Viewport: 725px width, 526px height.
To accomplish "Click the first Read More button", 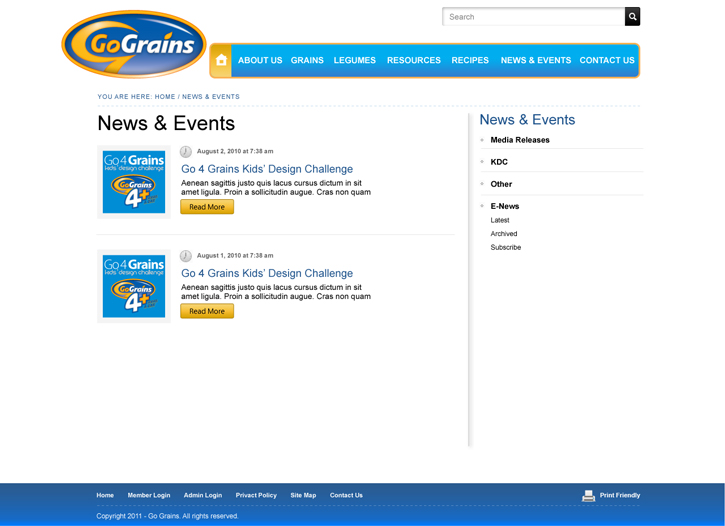I will tap(207, 207).
